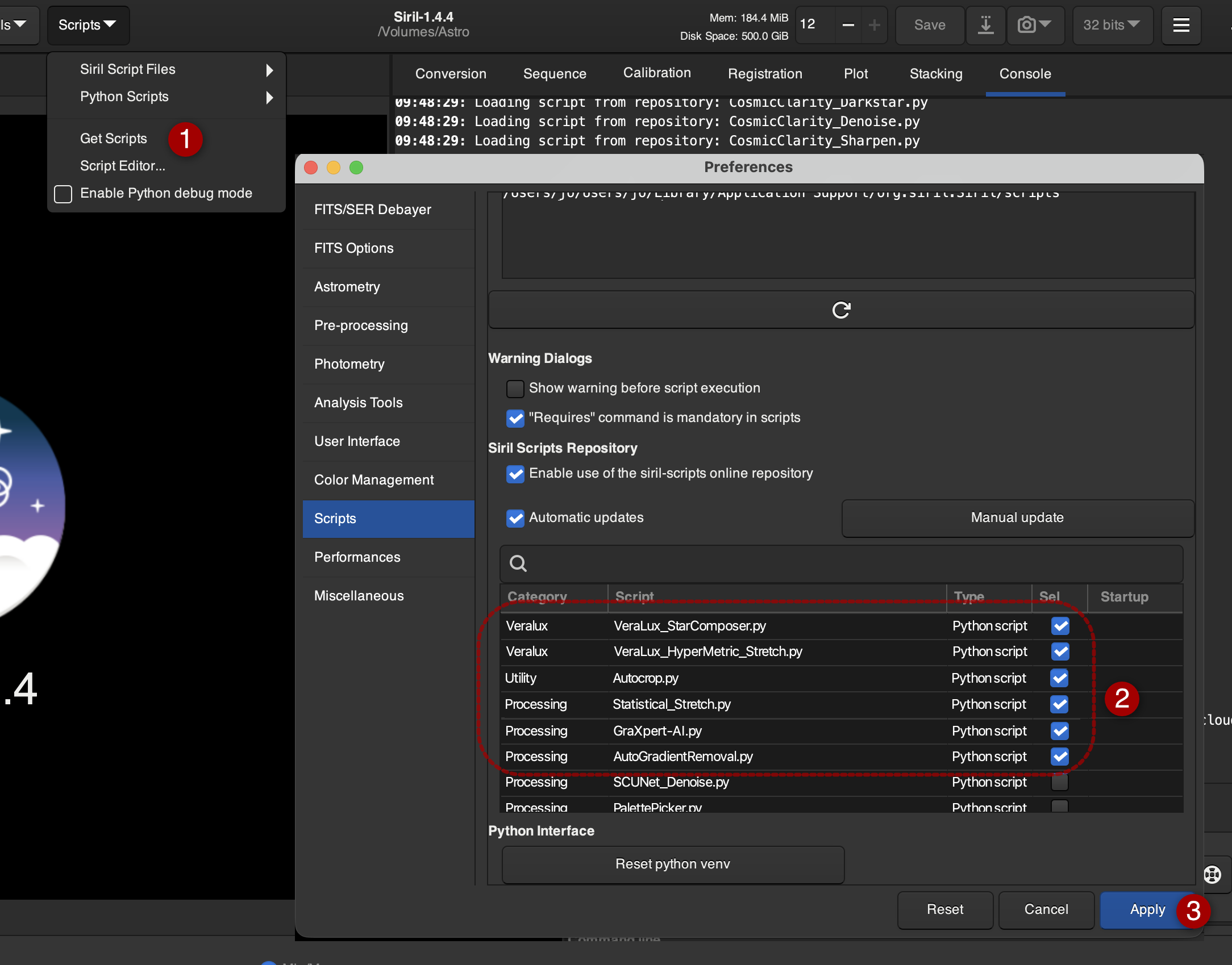Open the hamburger main menu
The width and height of the screenshot is (1232, 965).
(1181, 25)
